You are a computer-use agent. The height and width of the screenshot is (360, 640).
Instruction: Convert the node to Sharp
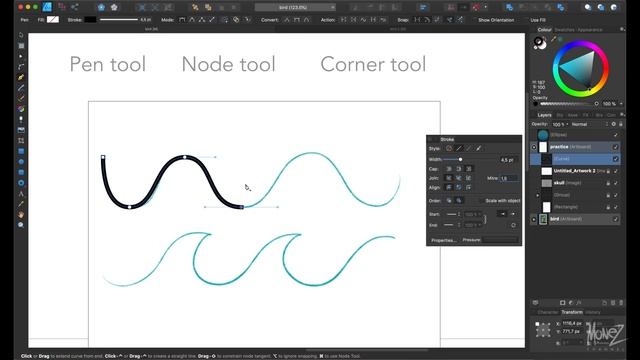click(287, 20)
